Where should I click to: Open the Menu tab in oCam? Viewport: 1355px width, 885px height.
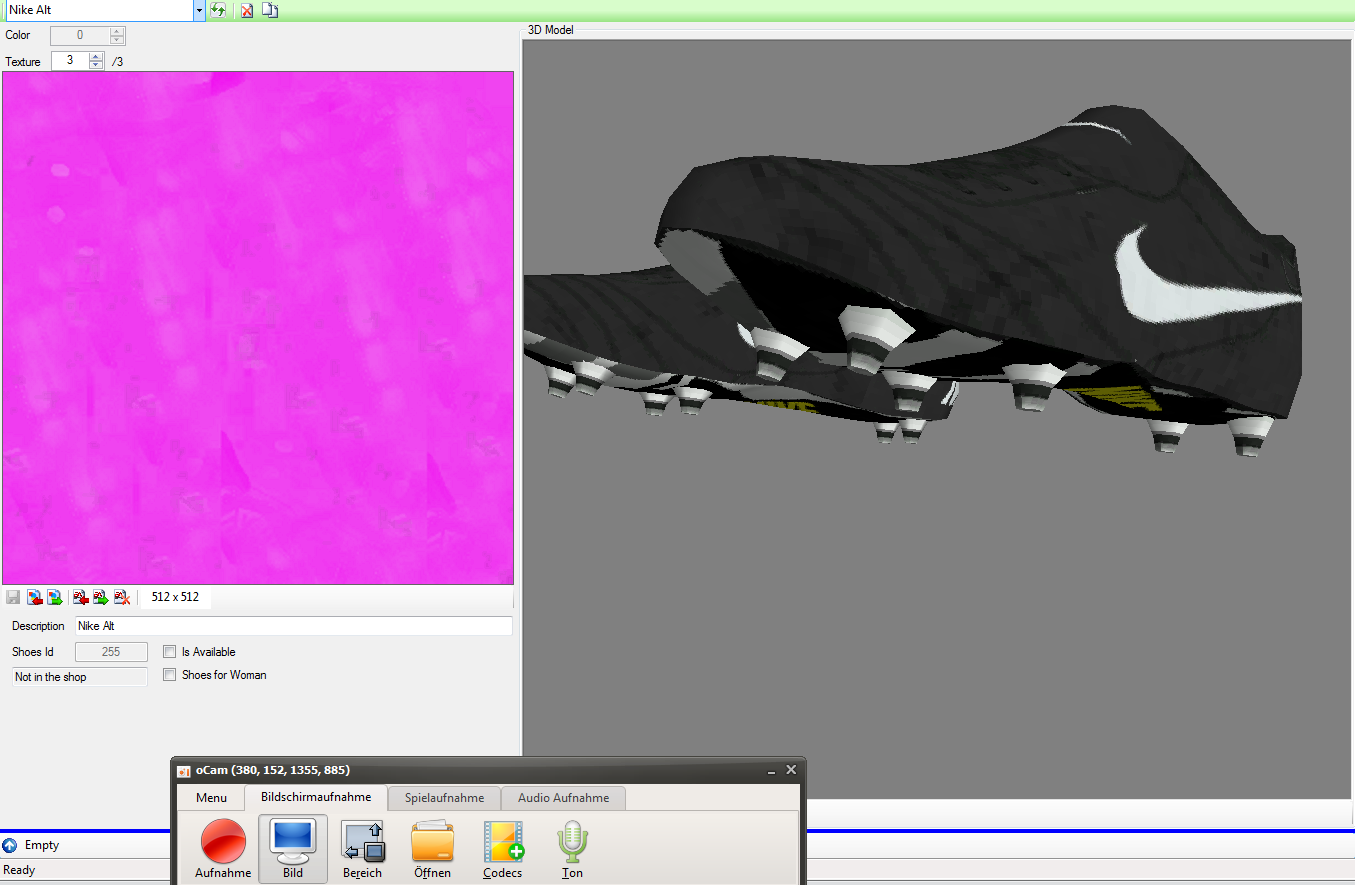pyautogui.click(x=211, y=798)
